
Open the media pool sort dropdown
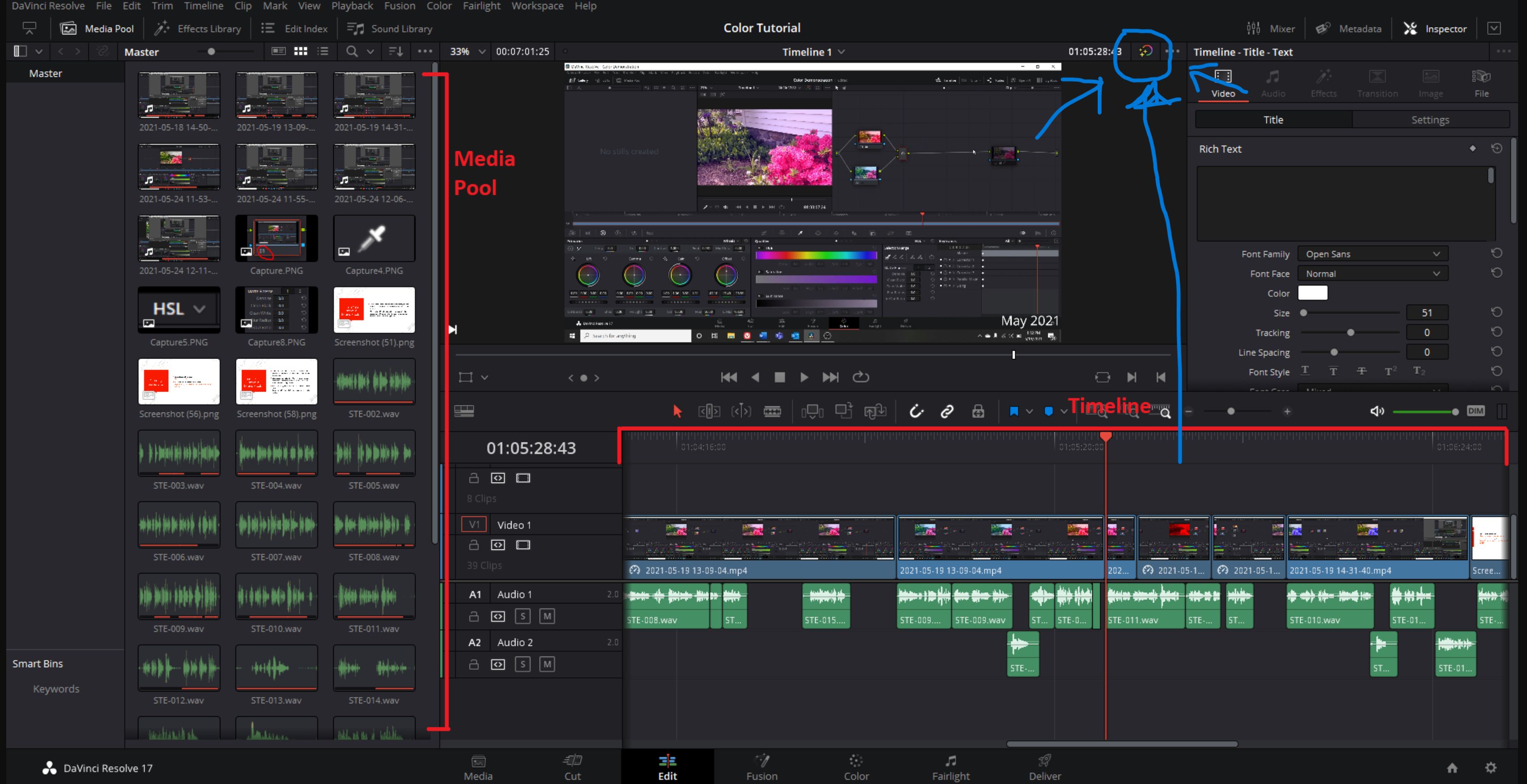(395, 52)
